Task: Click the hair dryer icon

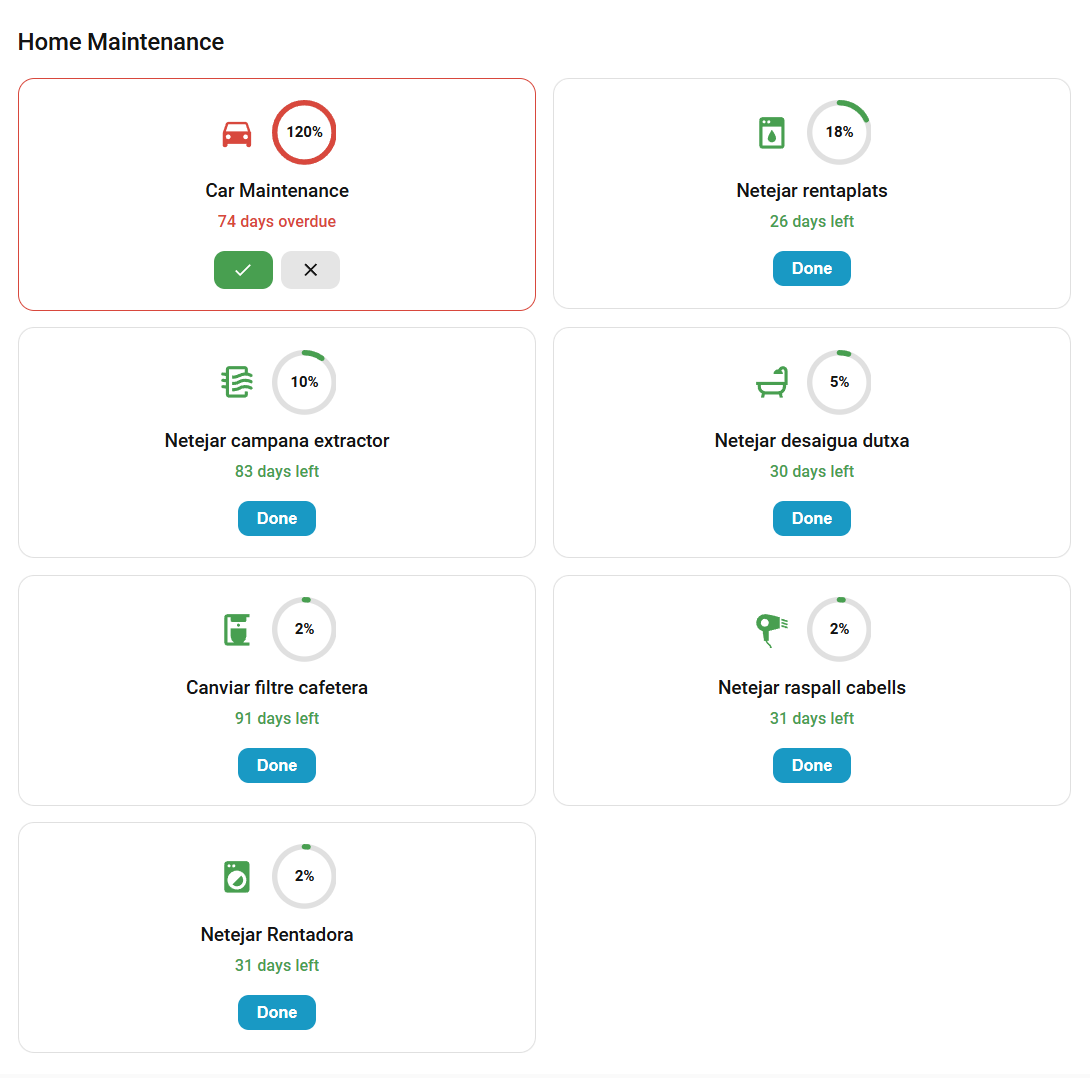Action: pyautogui.click(x=771, y=630)
